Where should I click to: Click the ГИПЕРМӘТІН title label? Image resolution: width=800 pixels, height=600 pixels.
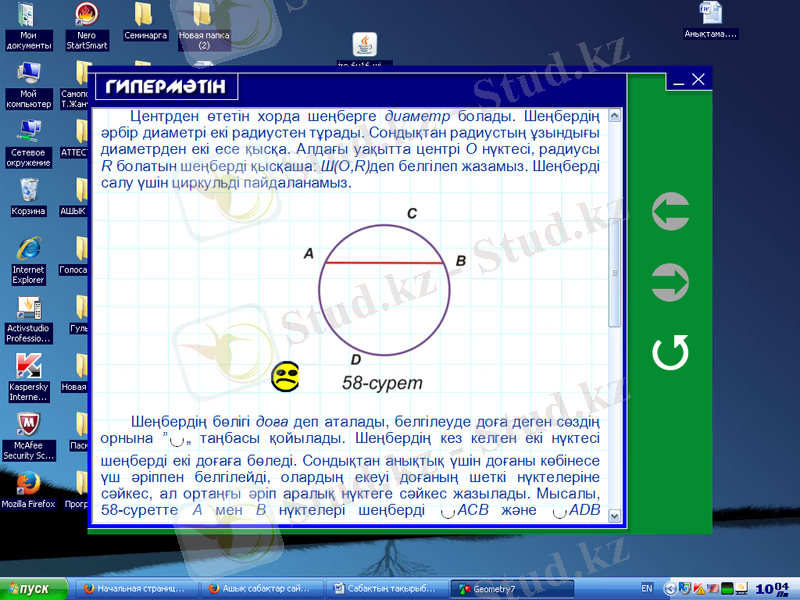pos(166,84)
